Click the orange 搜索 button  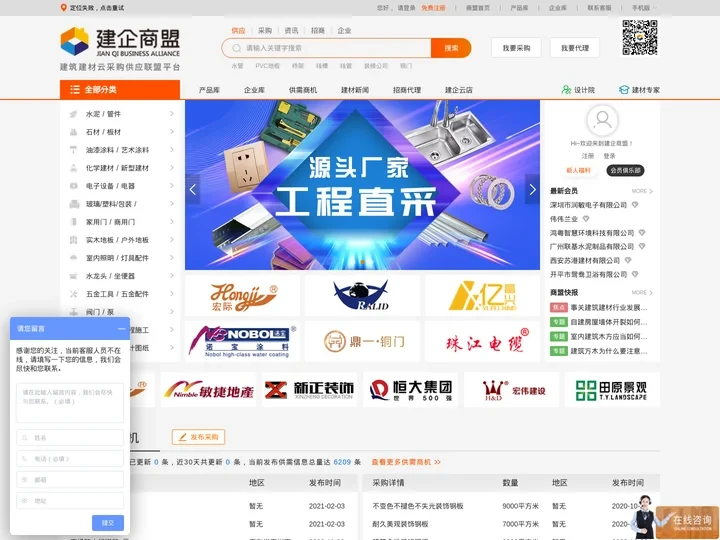(451, 48)
